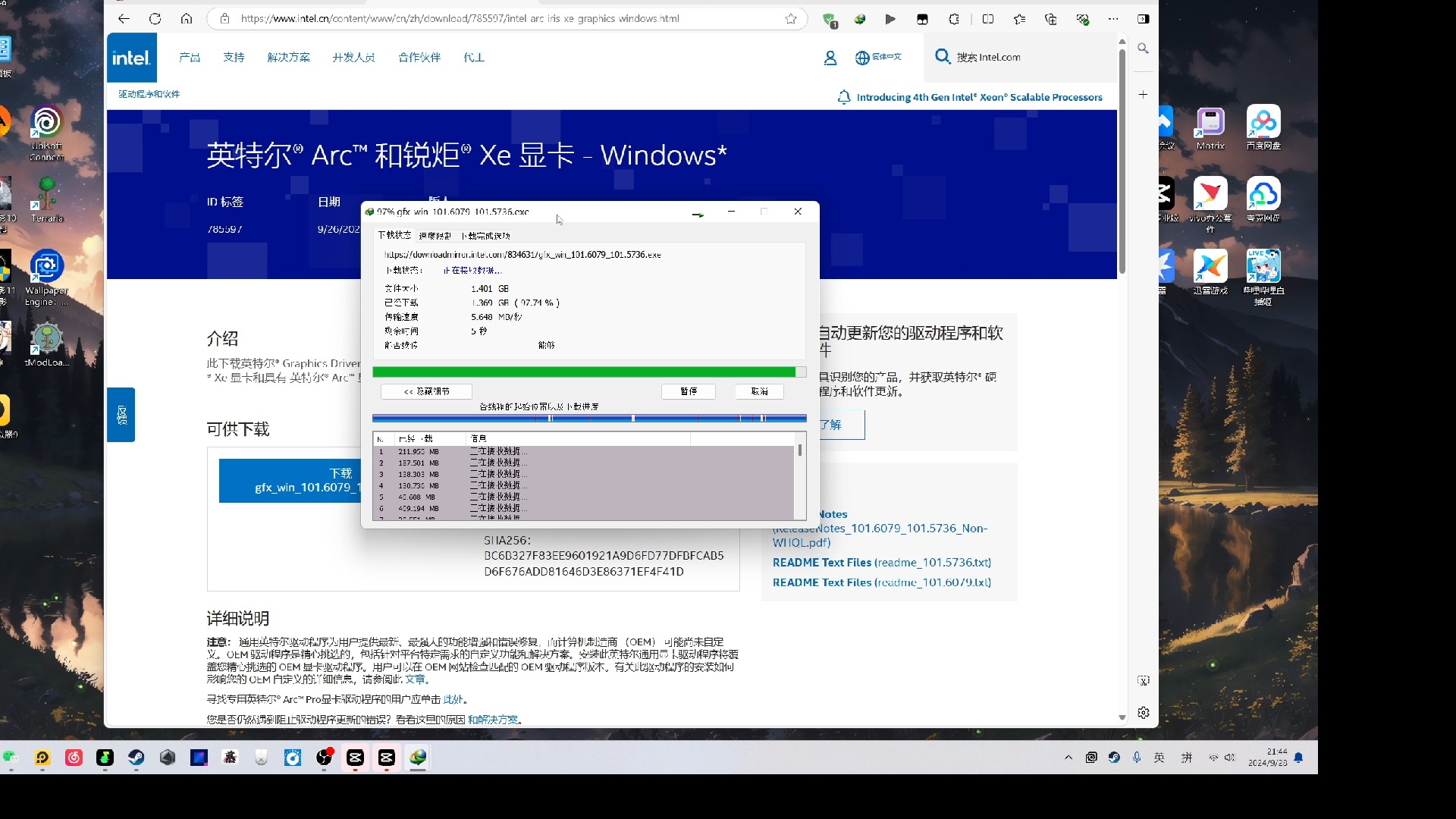Add this page to favorites star
This screenshot has height=819, width=1456.
pyautogui.click(x=791, y=19)
